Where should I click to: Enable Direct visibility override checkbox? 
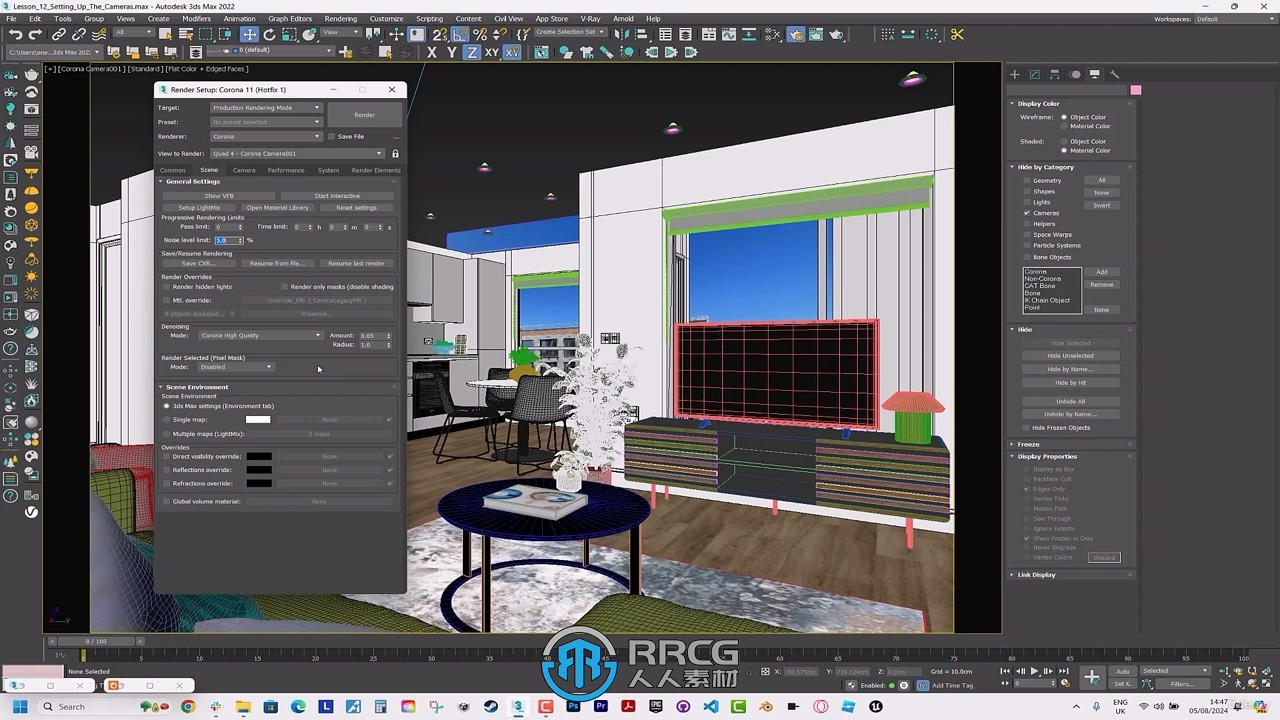(x=167, y=456)
